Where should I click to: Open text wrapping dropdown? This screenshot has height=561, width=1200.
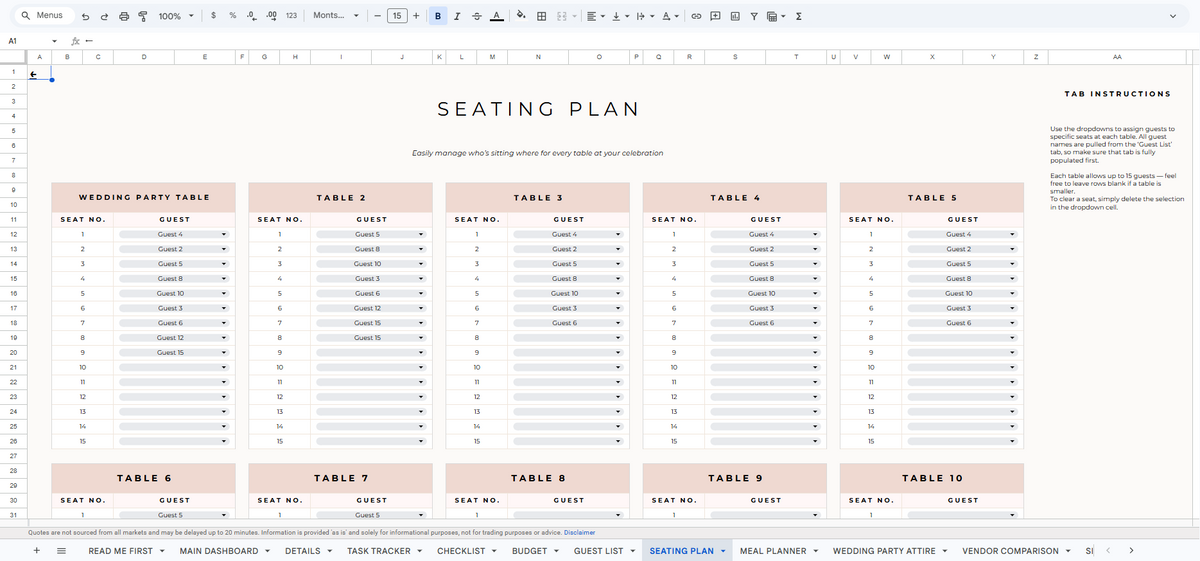click(645, 16)
